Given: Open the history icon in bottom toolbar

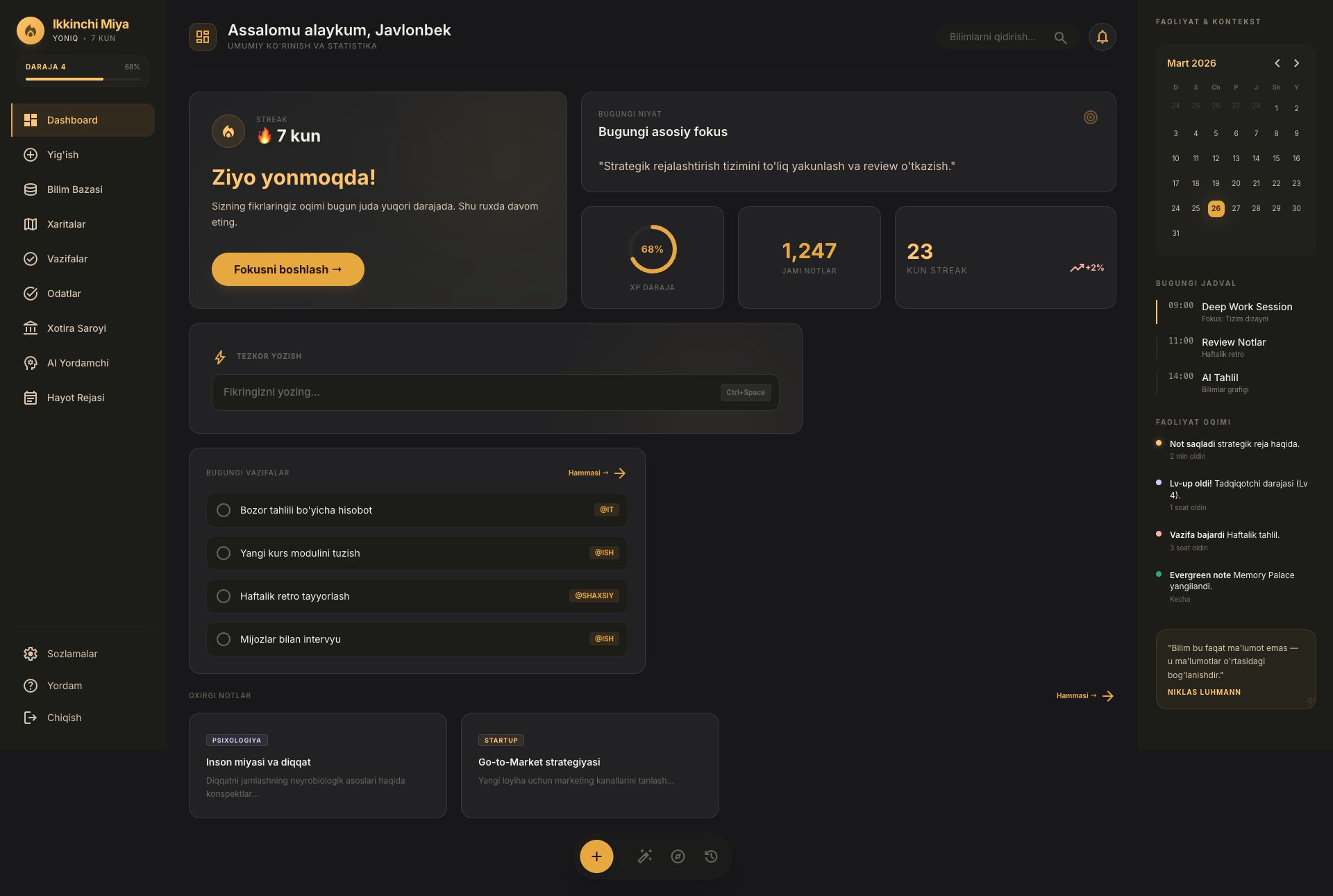Looking at the screenshot, I should 710,856.
